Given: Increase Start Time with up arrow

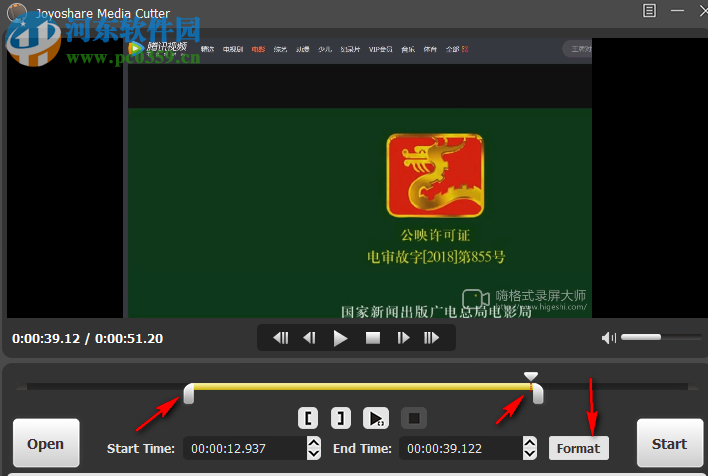Looking at the screenshot, I should tap(314, 442).
